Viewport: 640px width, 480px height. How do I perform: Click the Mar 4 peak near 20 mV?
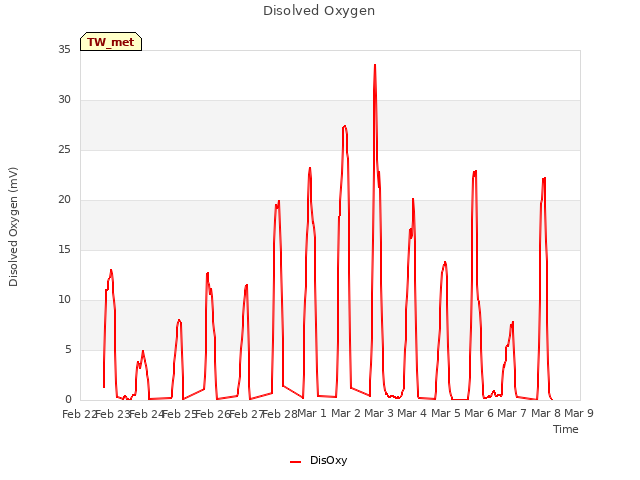coord(413,199)
